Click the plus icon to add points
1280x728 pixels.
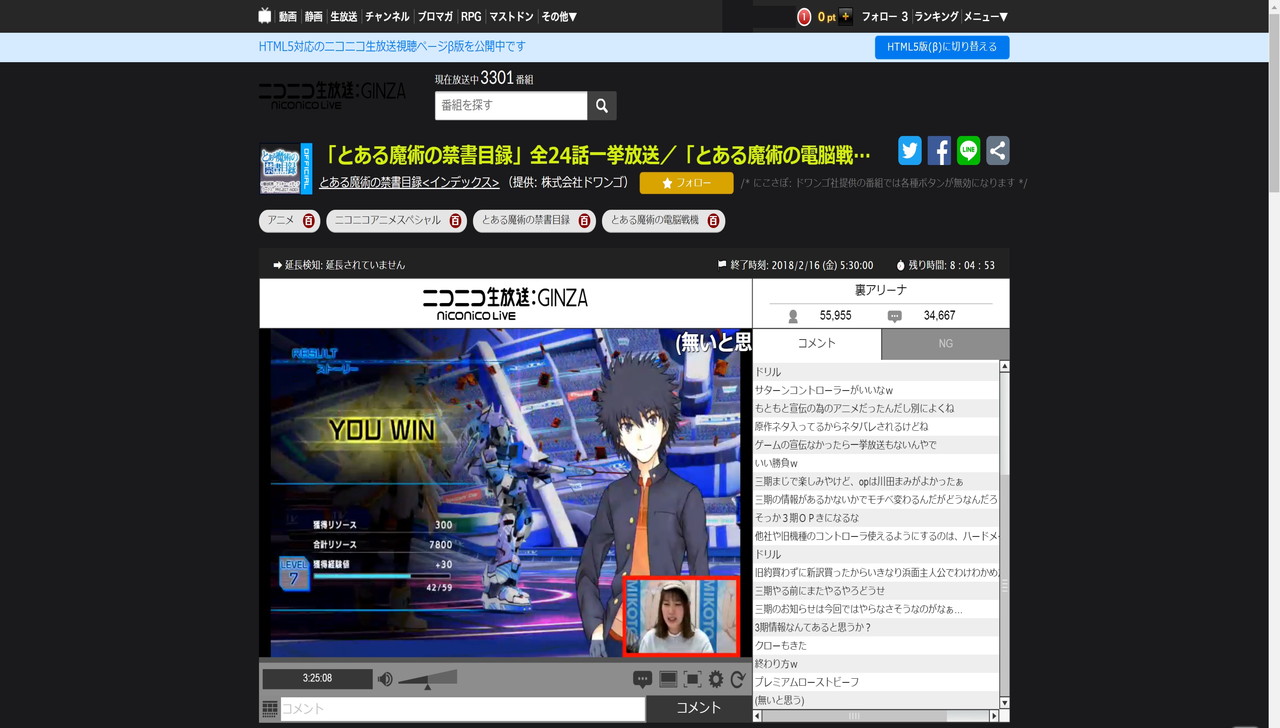(846, 16)
